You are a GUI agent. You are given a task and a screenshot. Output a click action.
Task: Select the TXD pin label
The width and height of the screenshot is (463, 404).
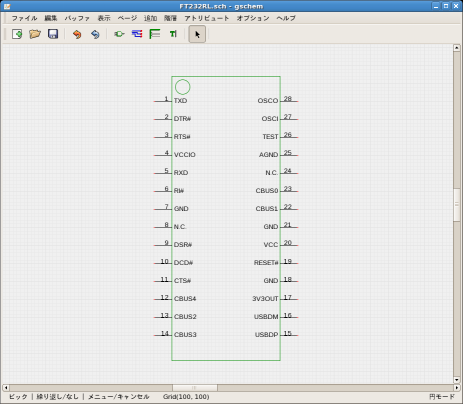click(180, 101)
